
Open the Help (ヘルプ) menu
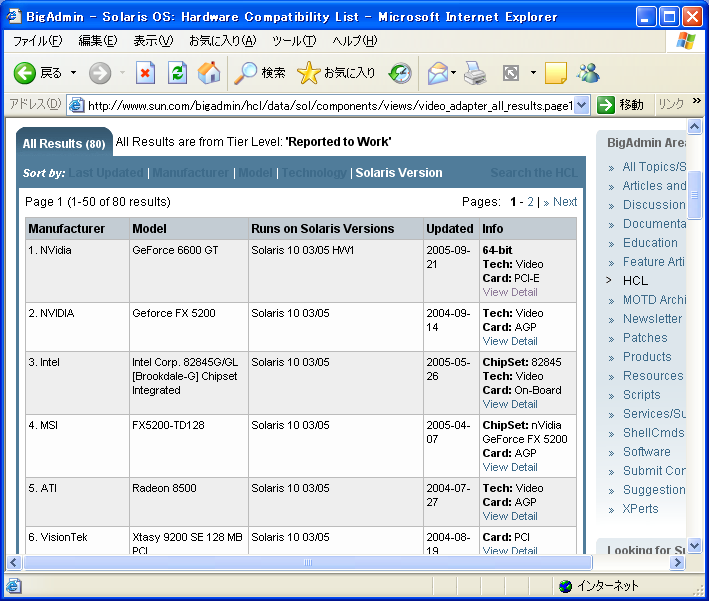click(x=354, y=41)
